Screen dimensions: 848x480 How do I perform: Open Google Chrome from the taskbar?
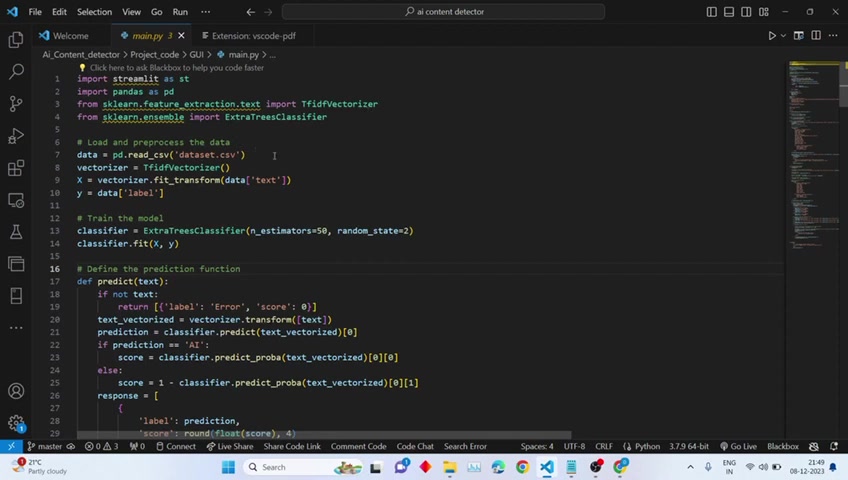pos(522,467)
